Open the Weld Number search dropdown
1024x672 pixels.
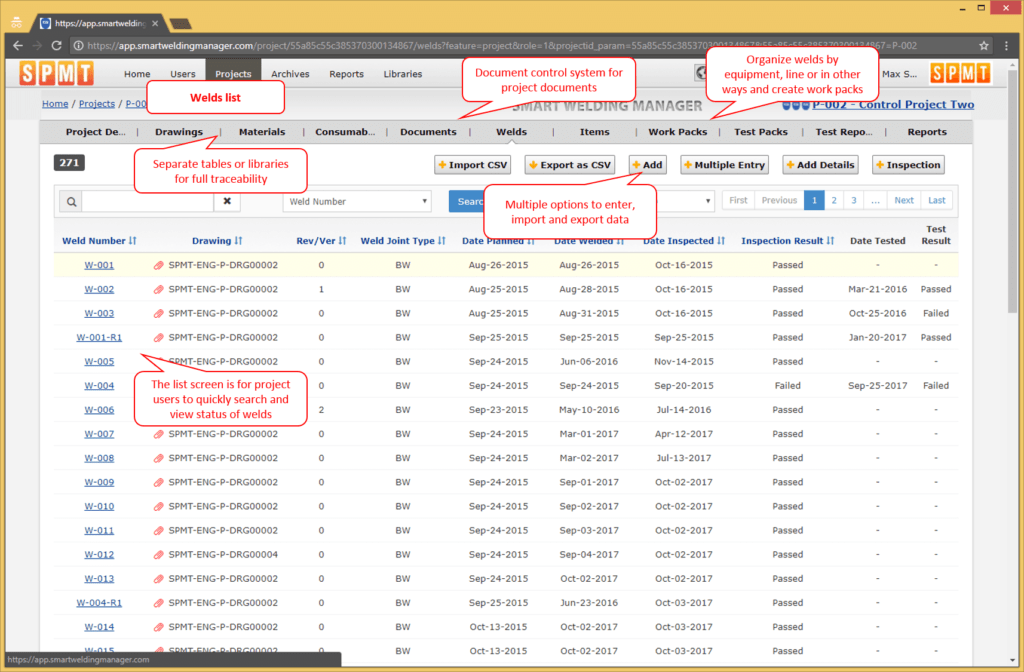coord(357,201)
